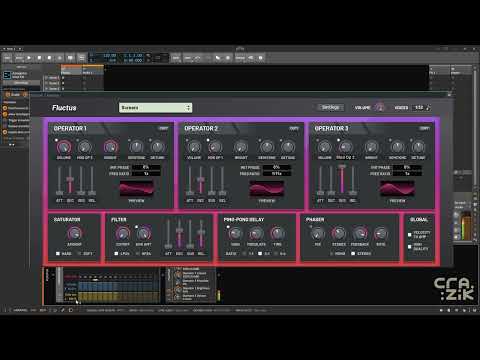Select Mono phaser mode
The height and width of the screenshot is (360, 480).
(x=331, y=254)
